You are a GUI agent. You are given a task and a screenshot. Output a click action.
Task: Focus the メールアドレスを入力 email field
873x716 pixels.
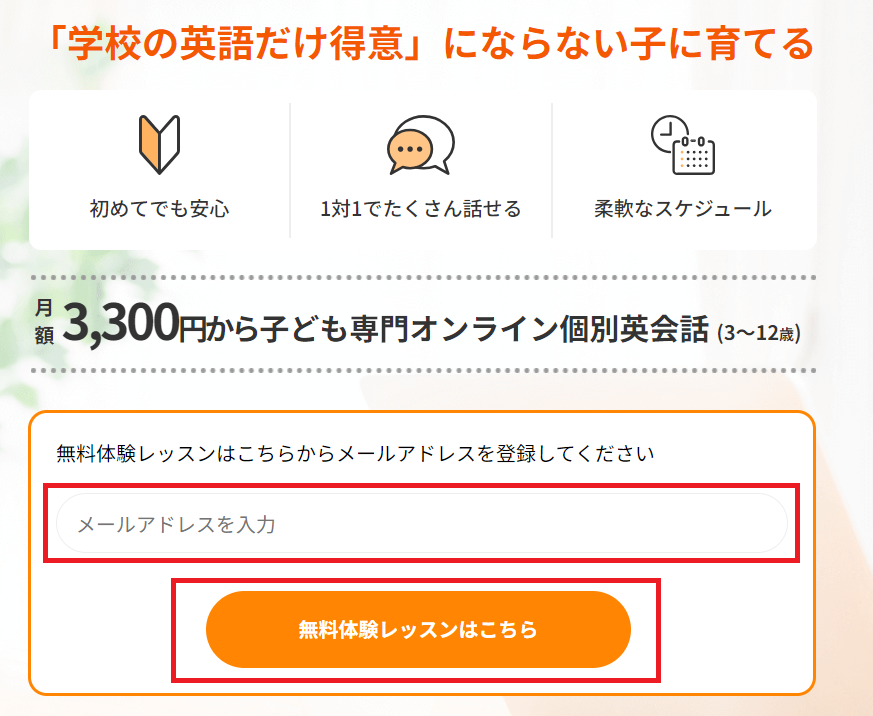(x=421, y=524)
